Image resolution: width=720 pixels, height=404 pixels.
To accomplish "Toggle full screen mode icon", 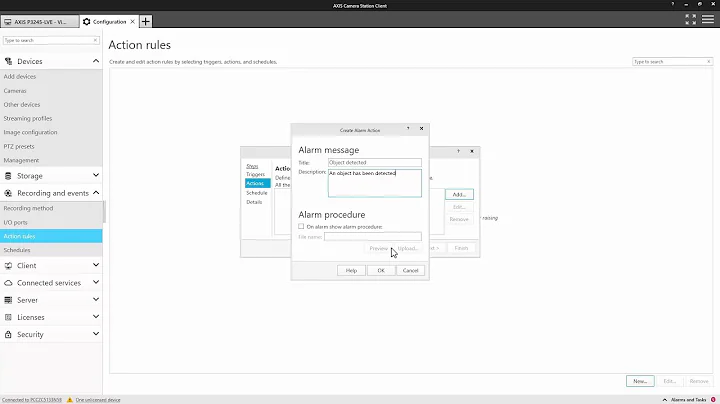I will tap(690, 19).
